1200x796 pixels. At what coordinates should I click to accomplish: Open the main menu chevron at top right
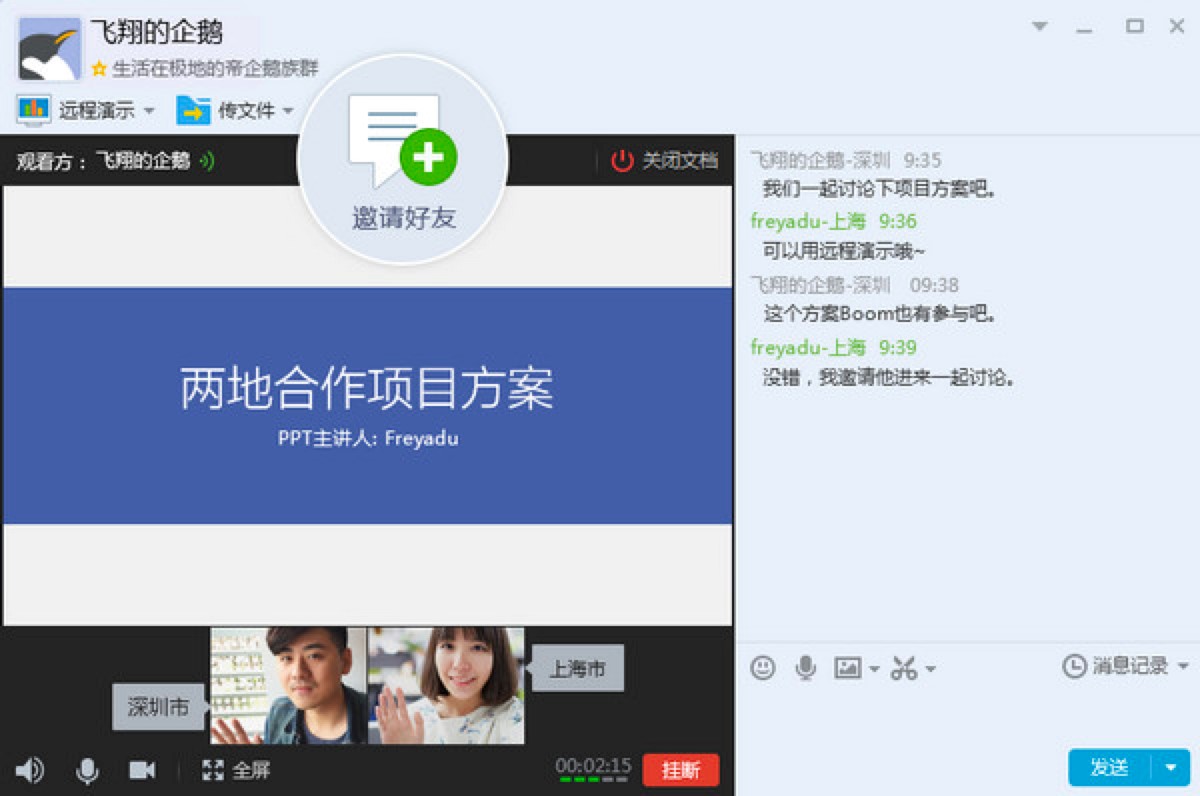point(1039,26)
